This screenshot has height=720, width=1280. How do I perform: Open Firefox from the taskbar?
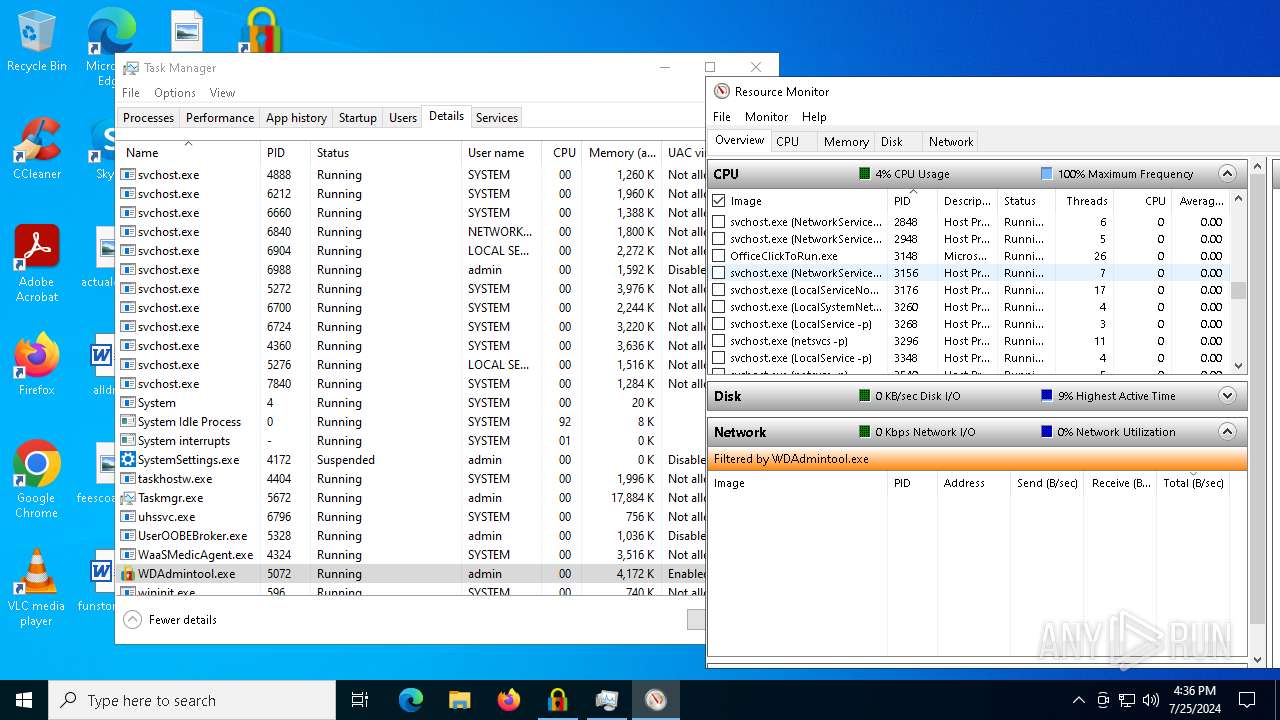pyautogui.click(x=509, y=700)
